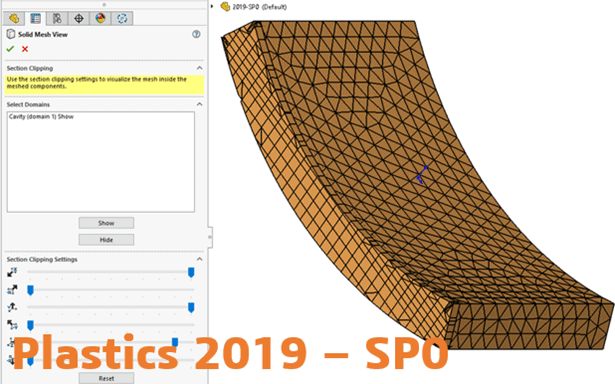615x384 pixels.
Task: Click the 2019-SP0 part icon
Action: click(x=225, y=7)
